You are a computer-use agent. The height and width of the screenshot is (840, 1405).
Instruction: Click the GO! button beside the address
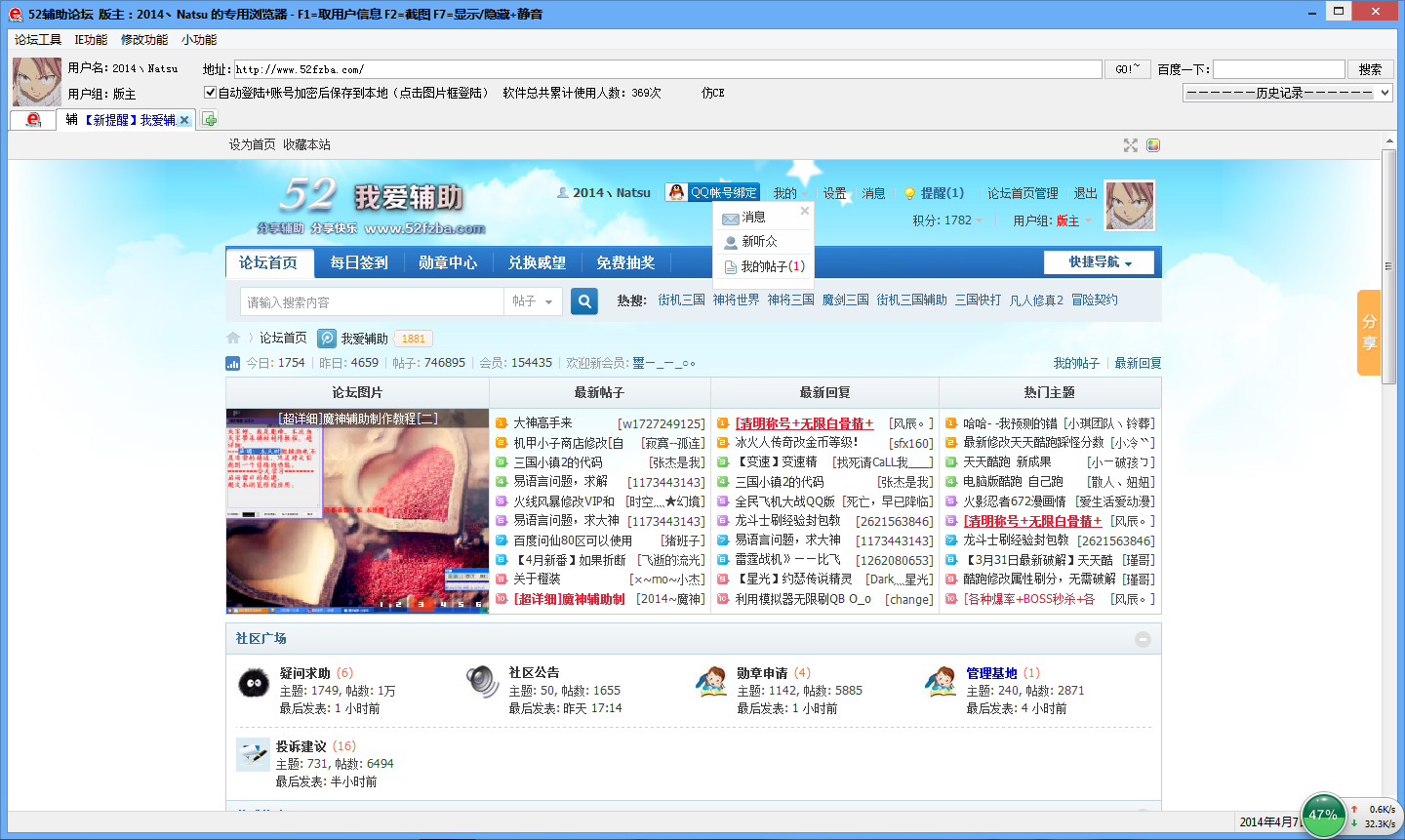coord(1127,69)
